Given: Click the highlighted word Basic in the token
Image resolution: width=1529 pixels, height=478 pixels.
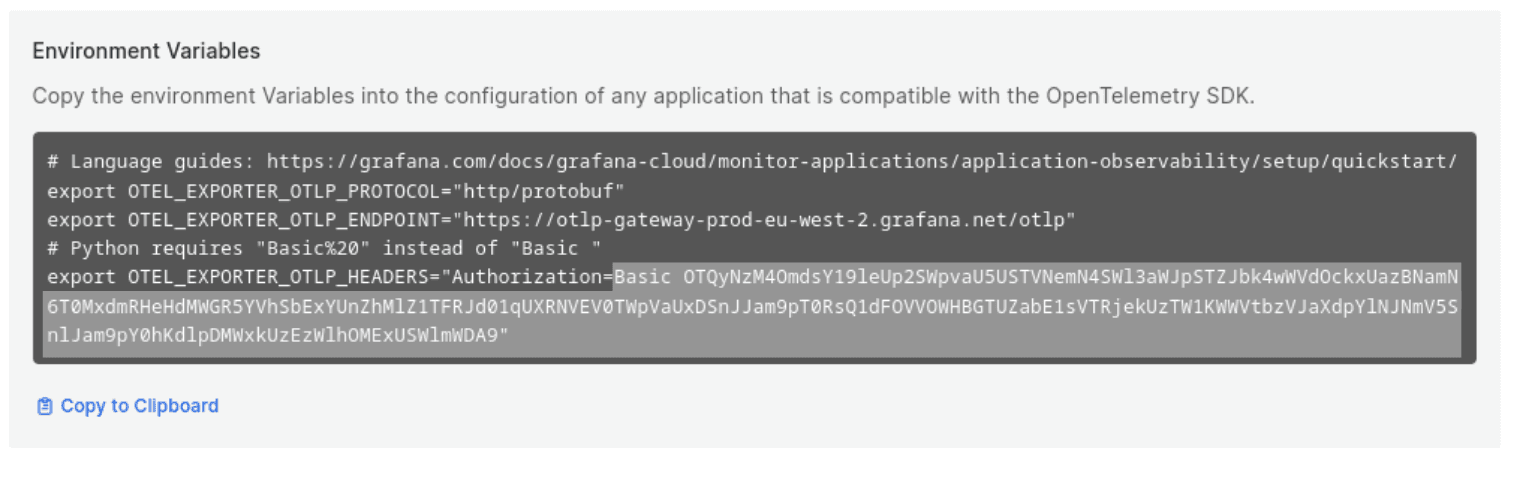Looking at the screenshot, I should pyautogui.click(x=644, y=277).
